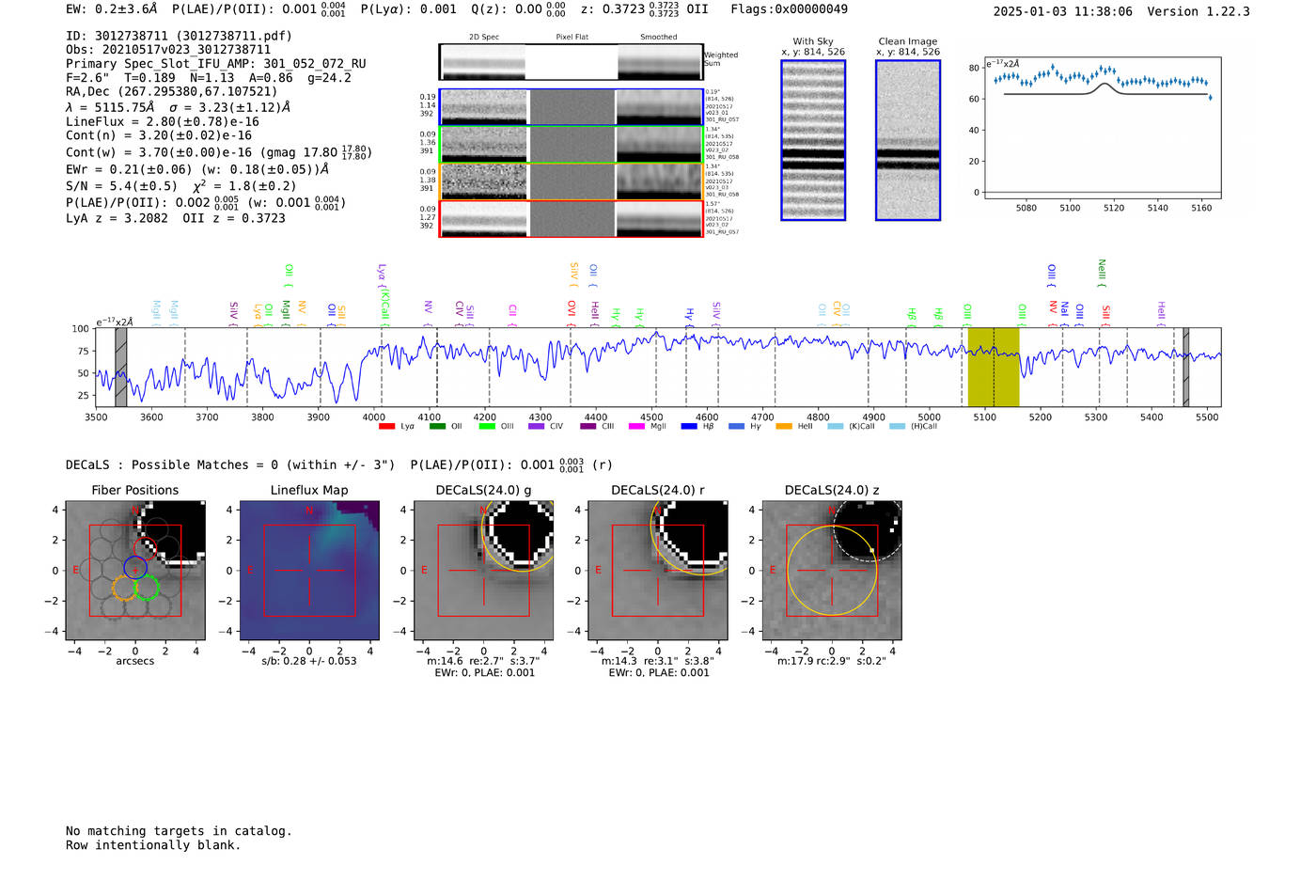Screen dimensions: 1316x896
Task: Open the DECaLS r-band image
Action: [657, 570]
